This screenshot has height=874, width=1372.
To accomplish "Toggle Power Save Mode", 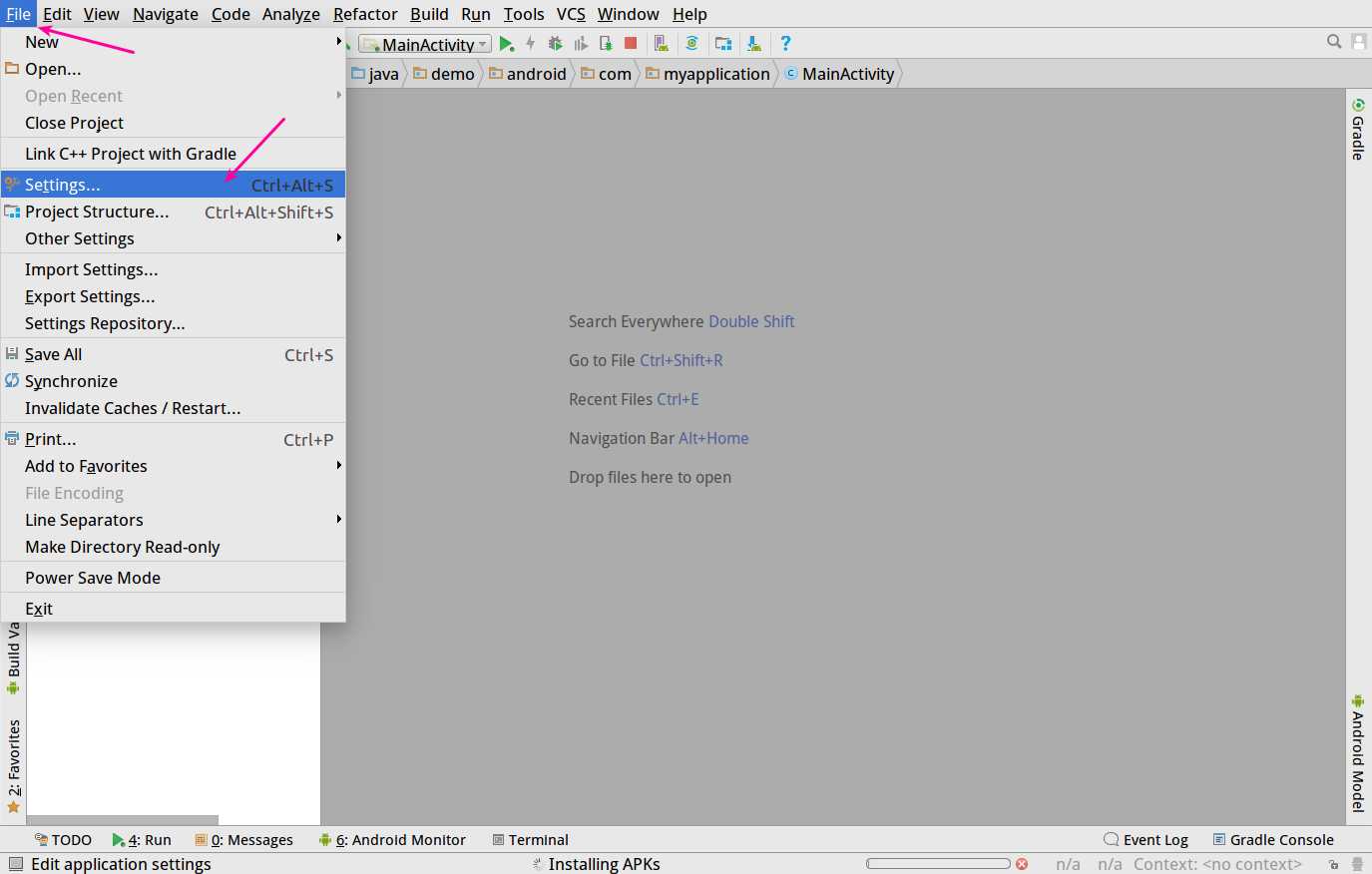I will 173,578.
